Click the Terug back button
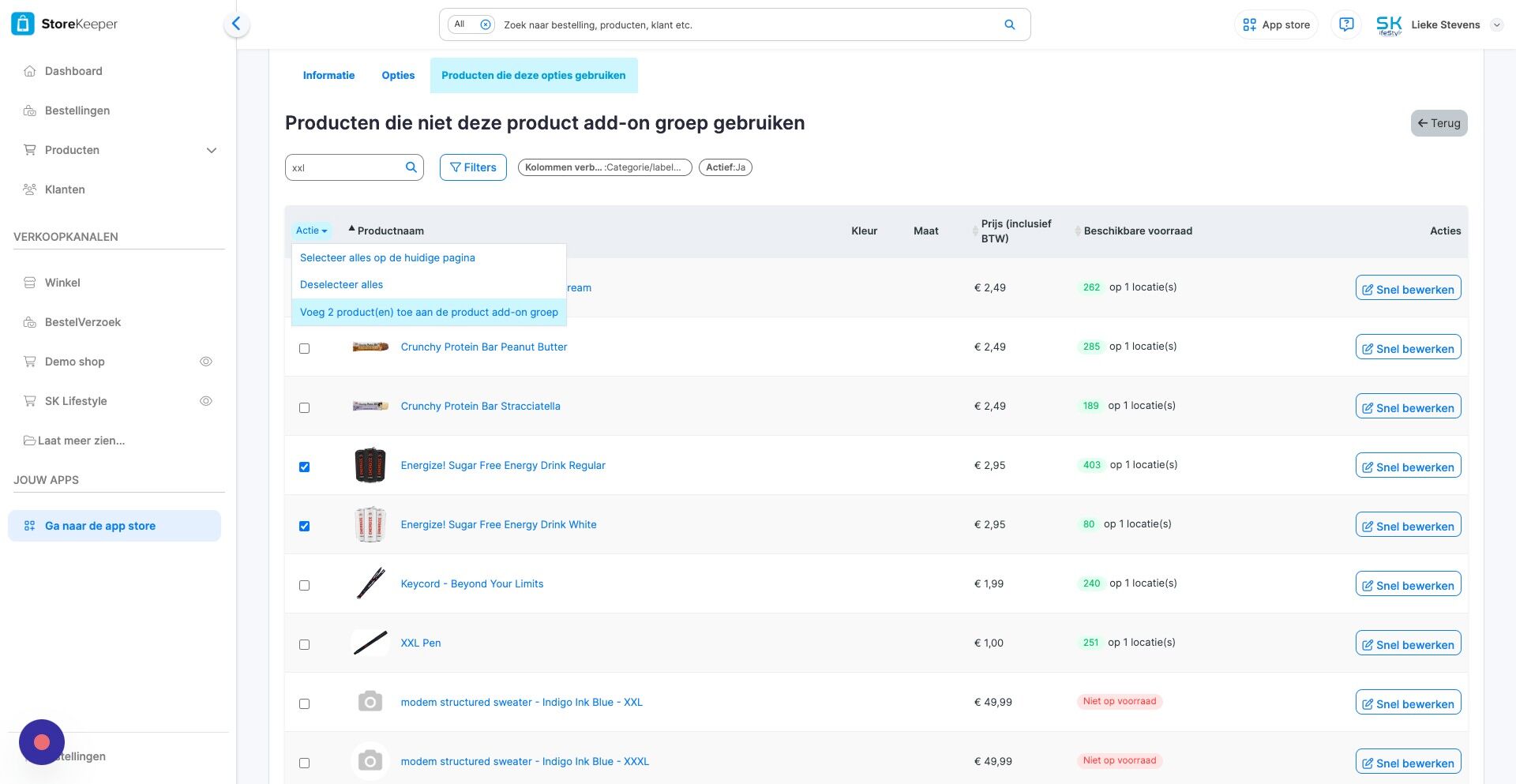Image resolution: width=1516 pixels, height=784 pixels. pos(1438,123)
